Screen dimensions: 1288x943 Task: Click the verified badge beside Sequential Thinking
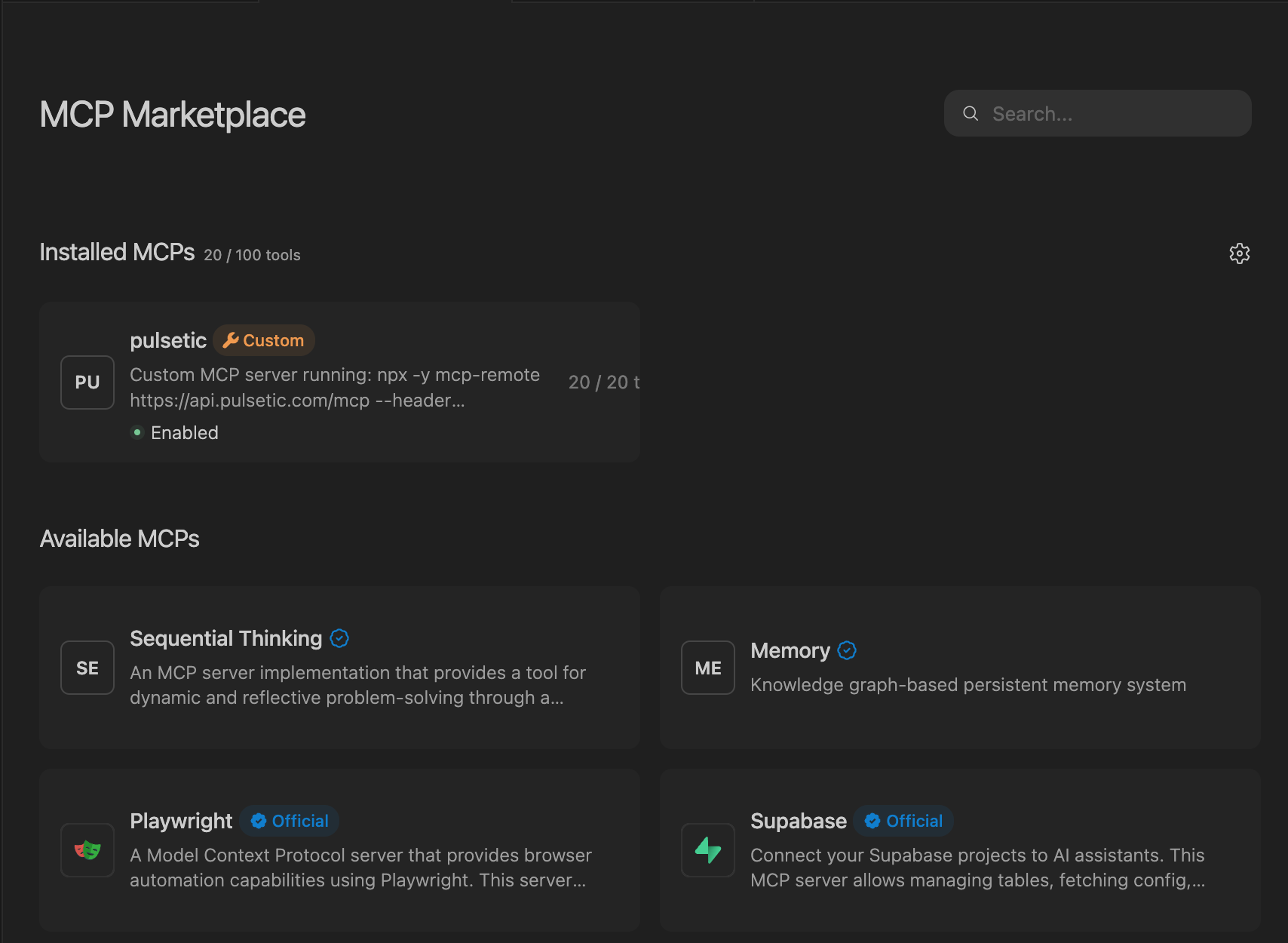(340, 638)
